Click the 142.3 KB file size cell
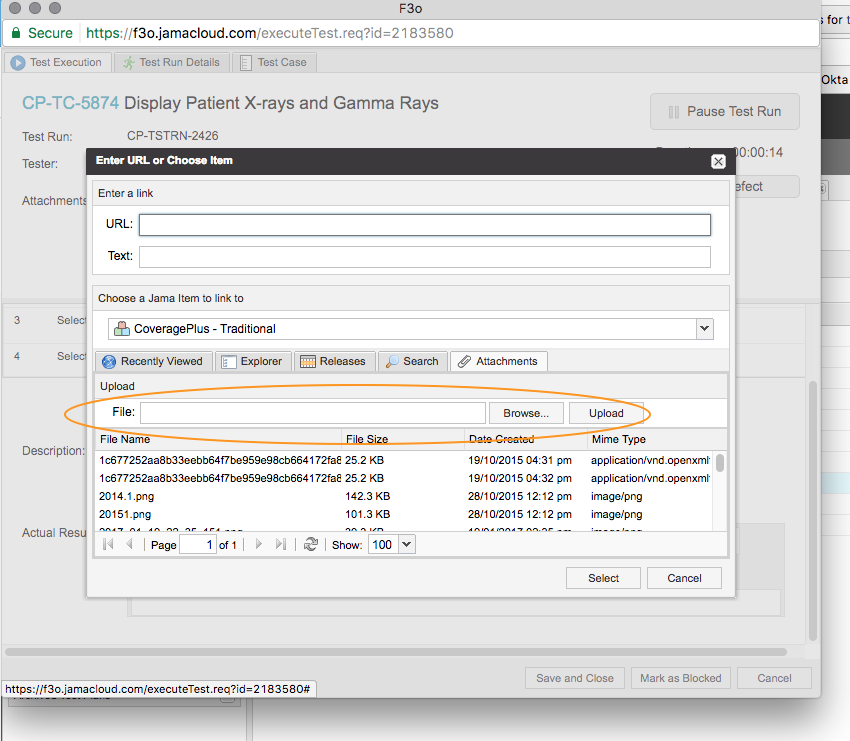The height and width of the screenshot is (741, 850). tap(368, 496)
